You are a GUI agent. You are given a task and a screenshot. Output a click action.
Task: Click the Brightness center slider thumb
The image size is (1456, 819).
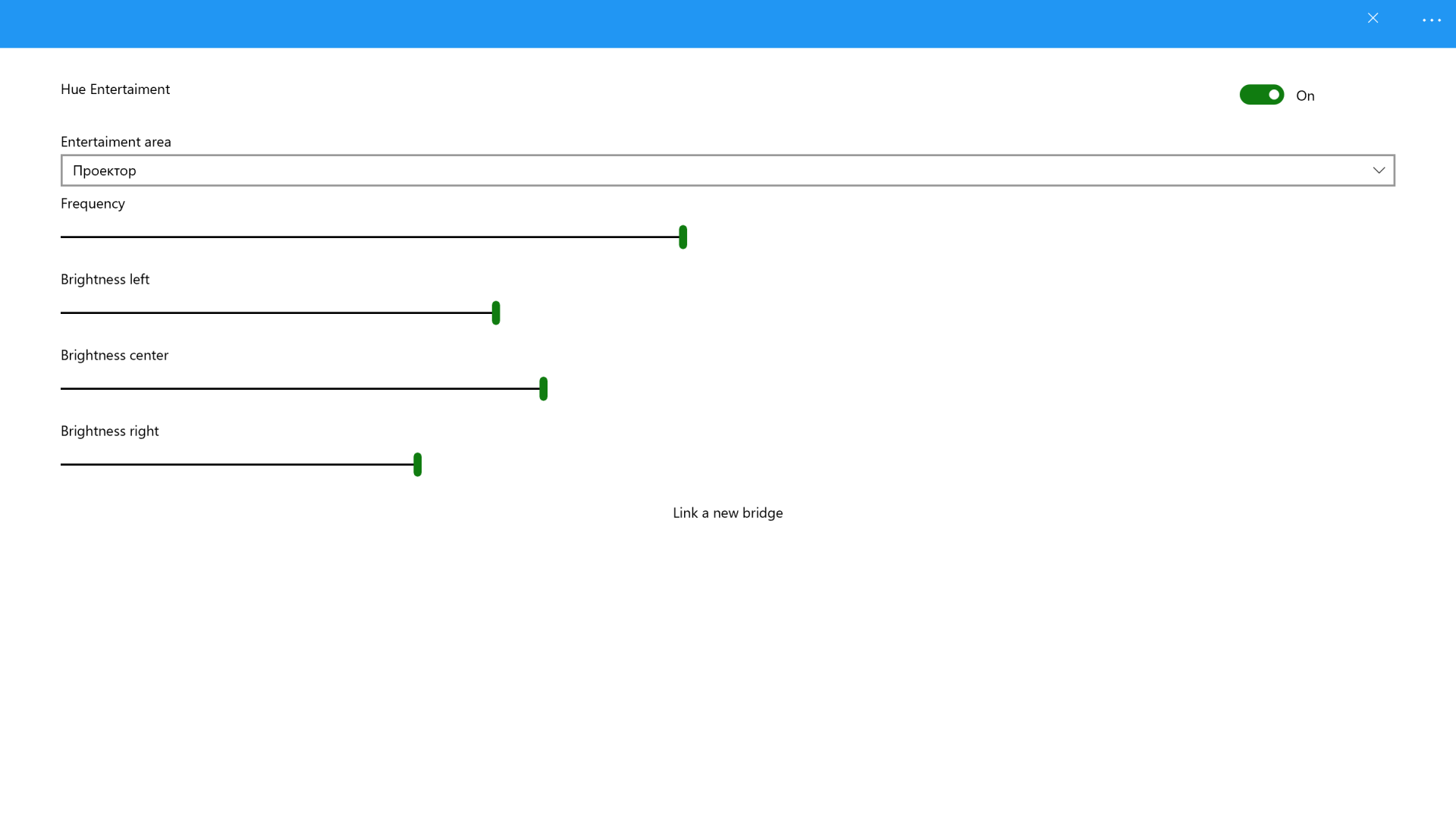click(543, 388)
